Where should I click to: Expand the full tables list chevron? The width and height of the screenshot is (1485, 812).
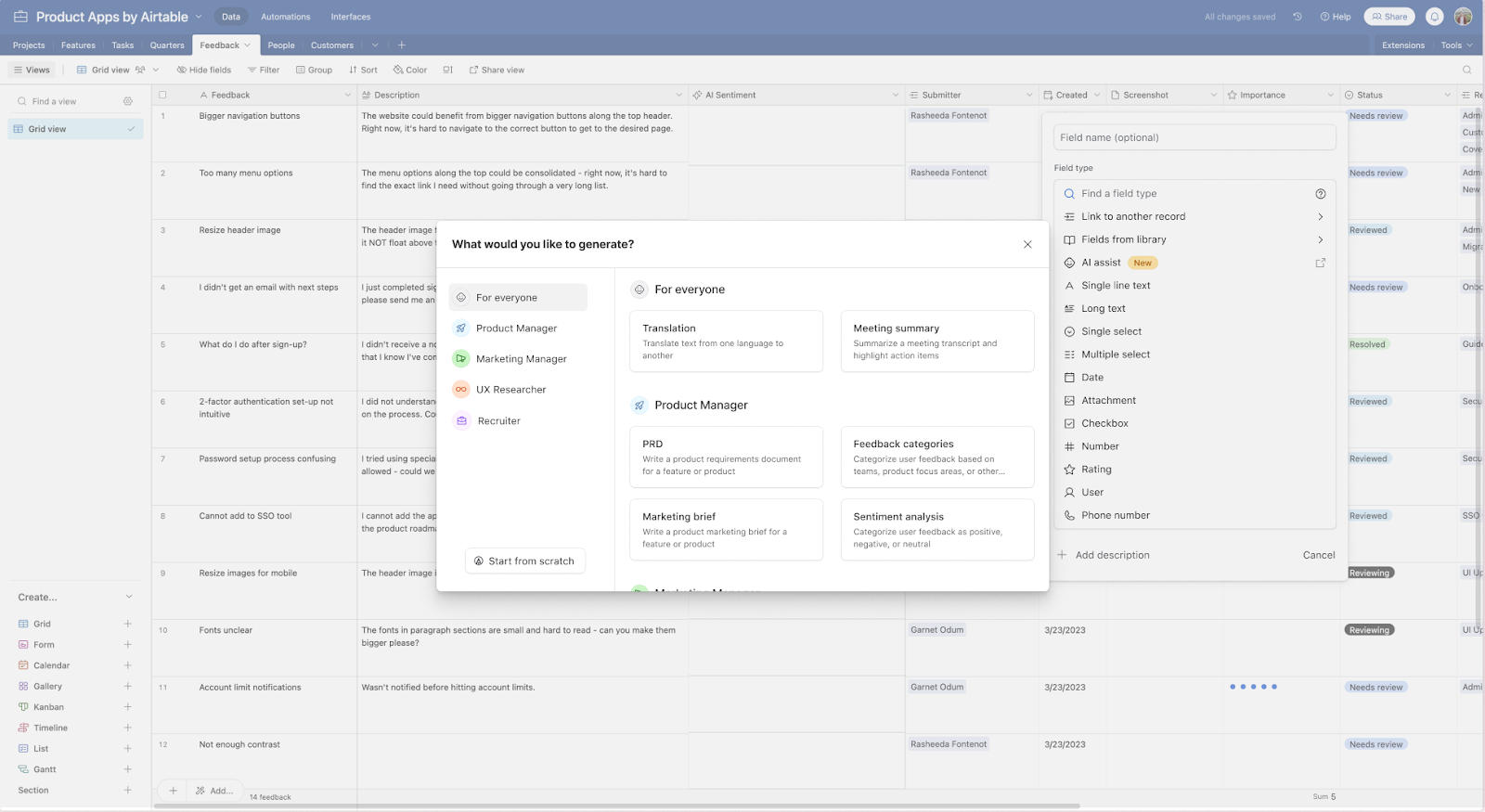coord(375,45)
